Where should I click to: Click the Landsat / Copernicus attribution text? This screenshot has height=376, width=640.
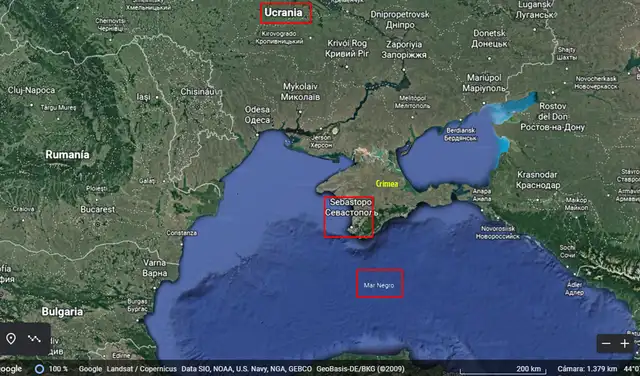(142, 369)
